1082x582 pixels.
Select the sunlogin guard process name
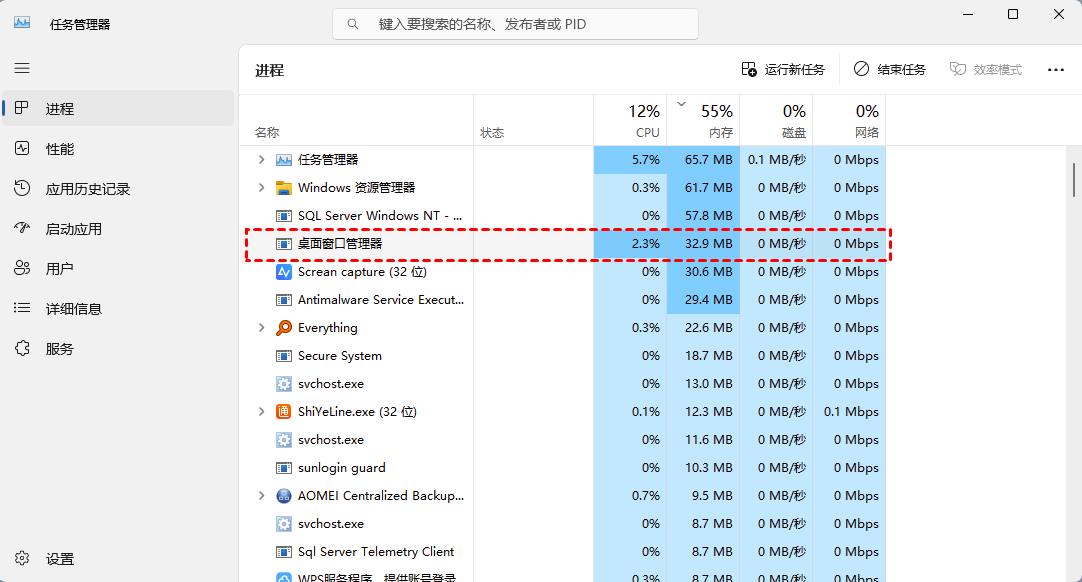tap(342, 467)
